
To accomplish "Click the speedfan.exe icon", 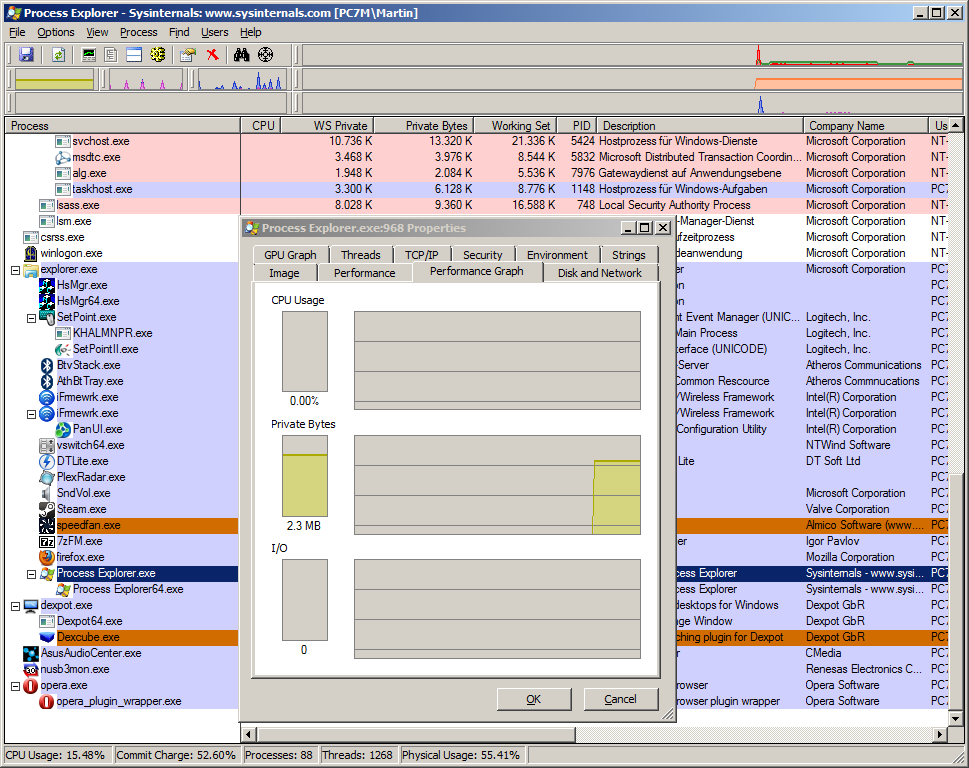I will coord(47,525).
